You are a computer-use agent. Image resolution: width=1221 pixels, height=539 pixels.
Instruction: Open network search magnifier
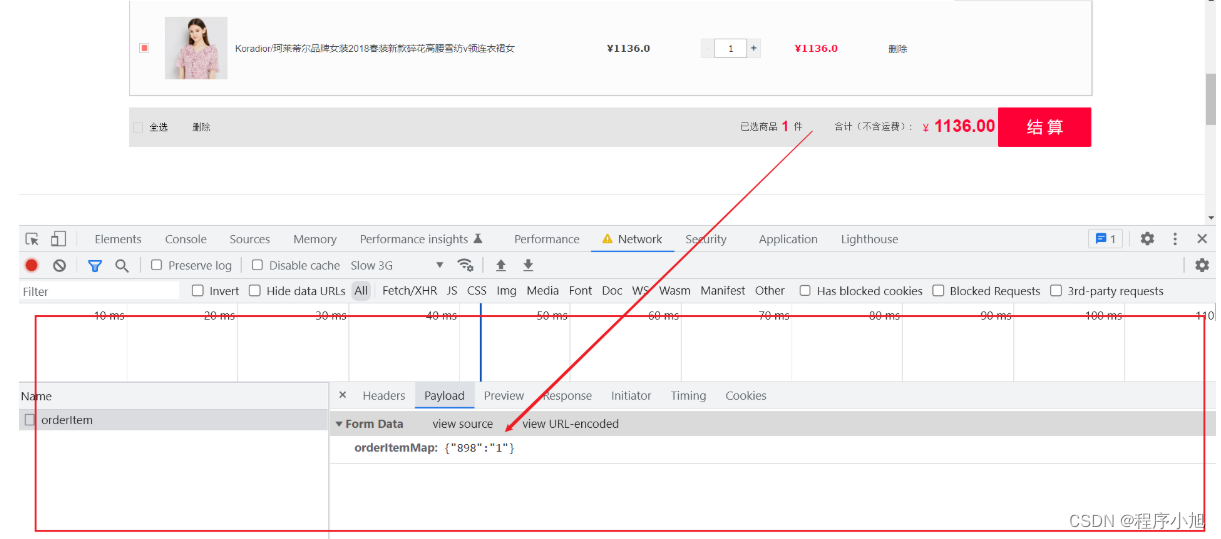click(122, 265)
